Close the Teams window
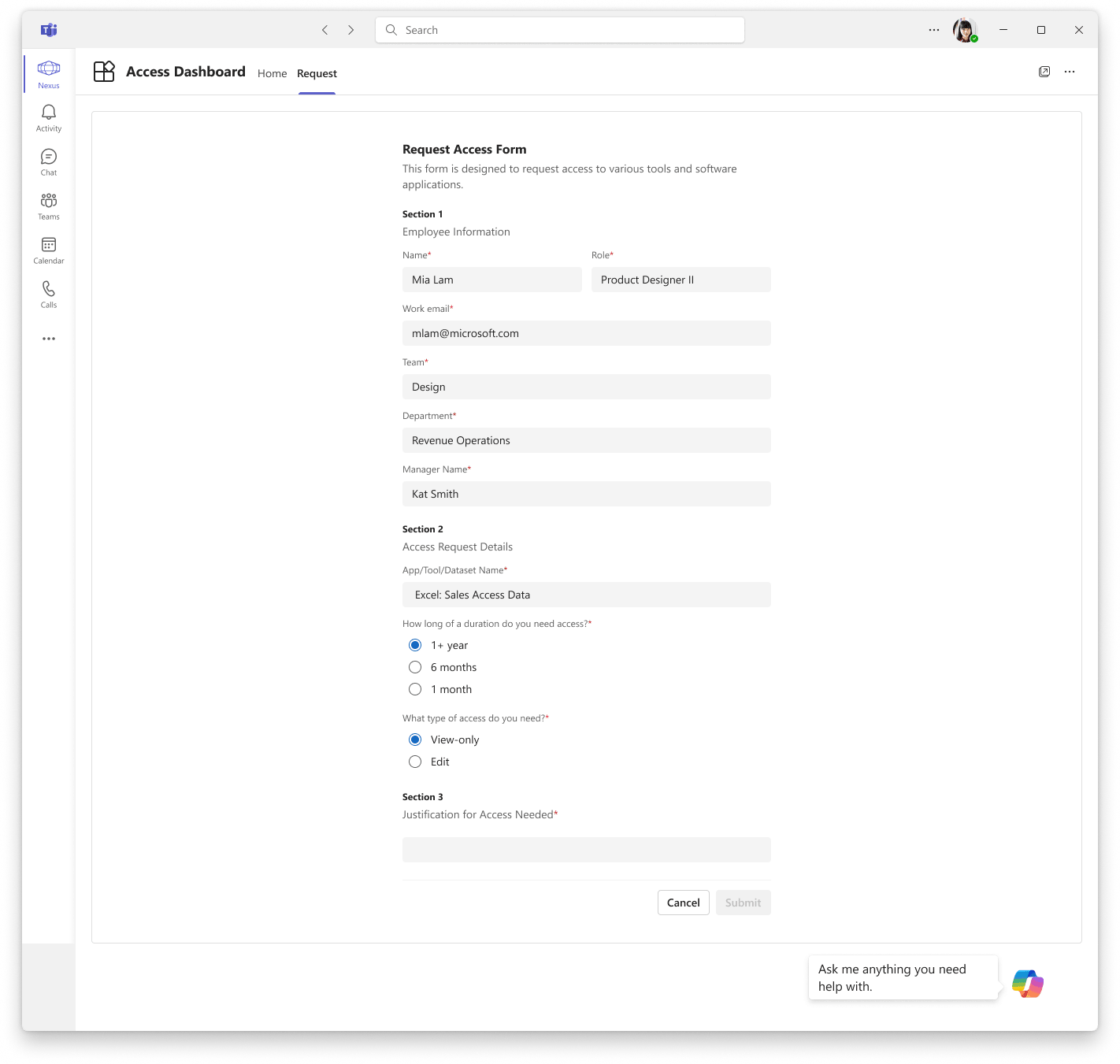1120x1064 pixels. pyautogui.click(x=1079, y=30)
